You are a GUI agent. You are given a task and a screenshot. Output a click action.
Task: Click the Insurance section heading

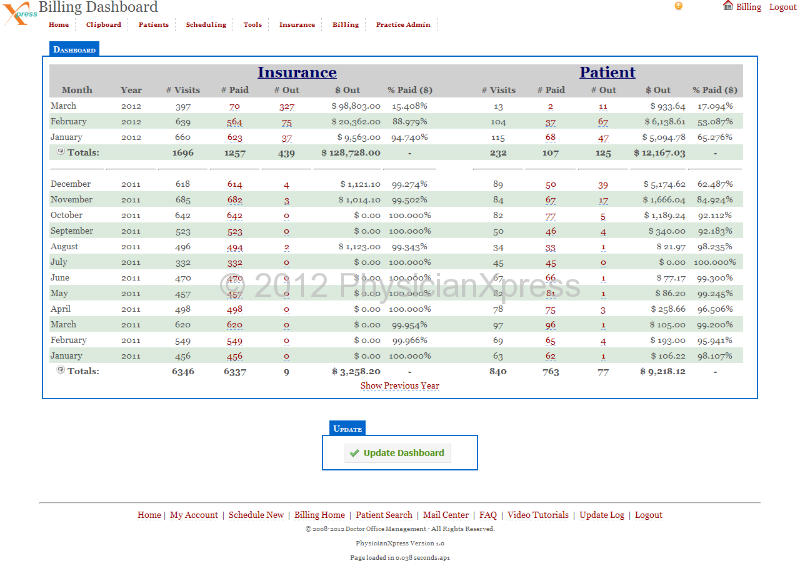[x=297, y=73]
